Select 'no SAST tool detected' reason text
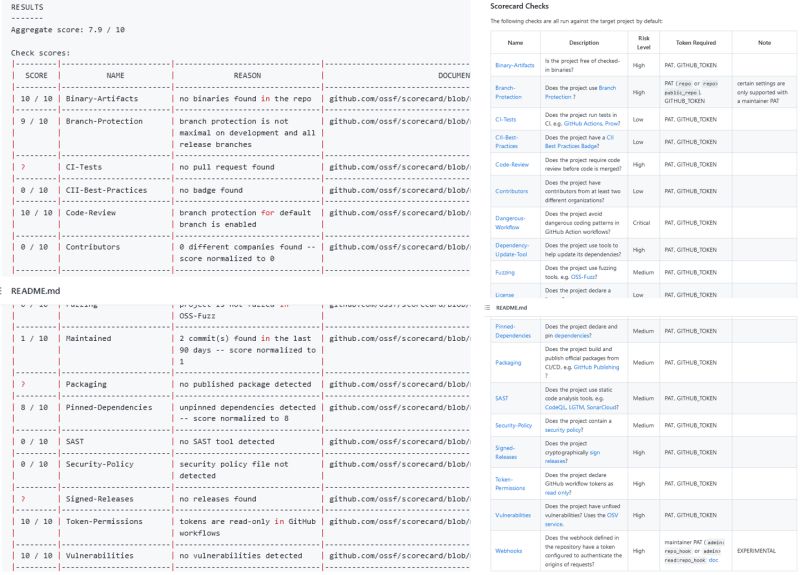Image resolution: width=800 pixels, height=575 pixels. point(227,442)
